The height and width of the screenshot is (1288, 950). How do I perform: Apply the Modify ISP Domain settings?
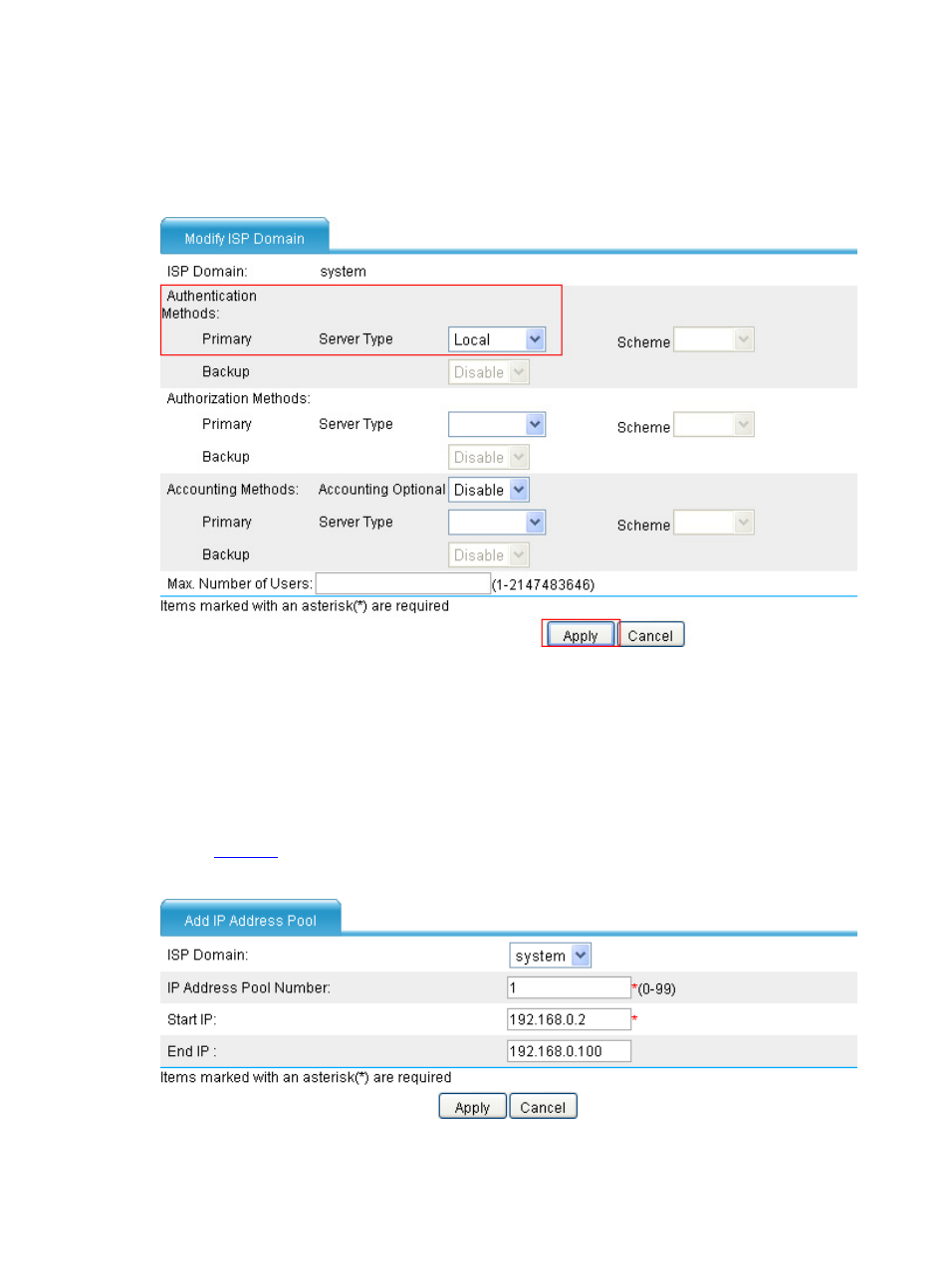tap(580, 635)
